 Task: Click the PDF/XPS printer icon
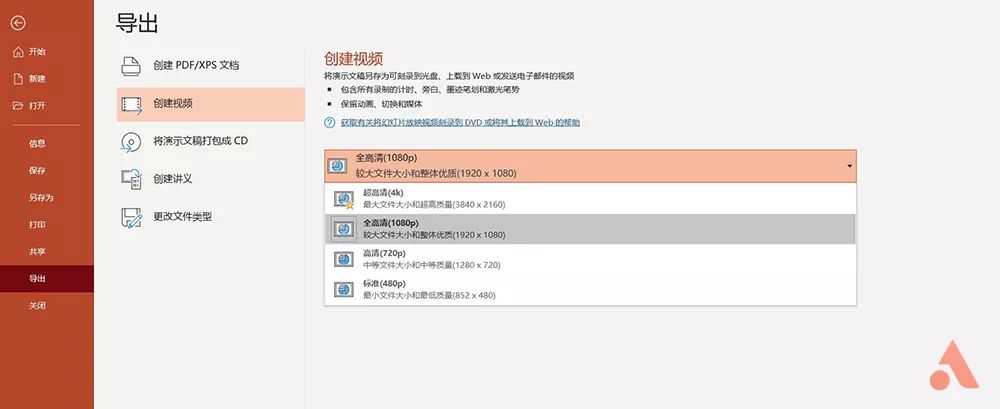(131, 65)
